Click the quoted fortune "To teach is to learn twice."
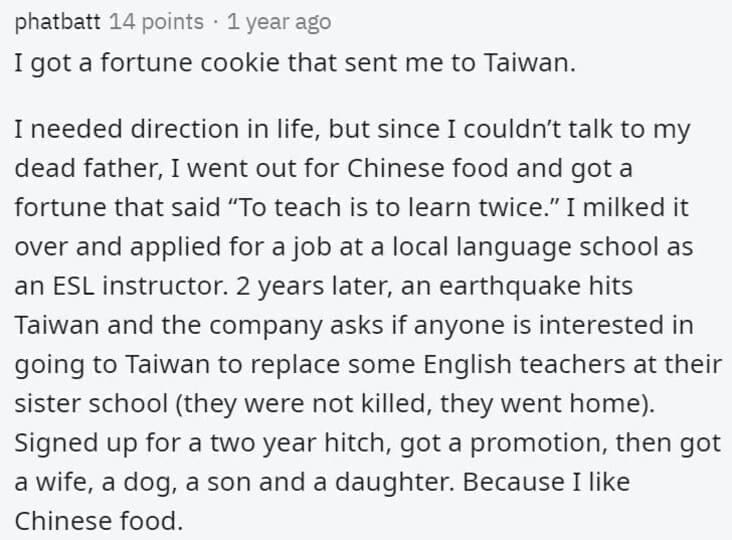732x540 pixels. point(439,205)
